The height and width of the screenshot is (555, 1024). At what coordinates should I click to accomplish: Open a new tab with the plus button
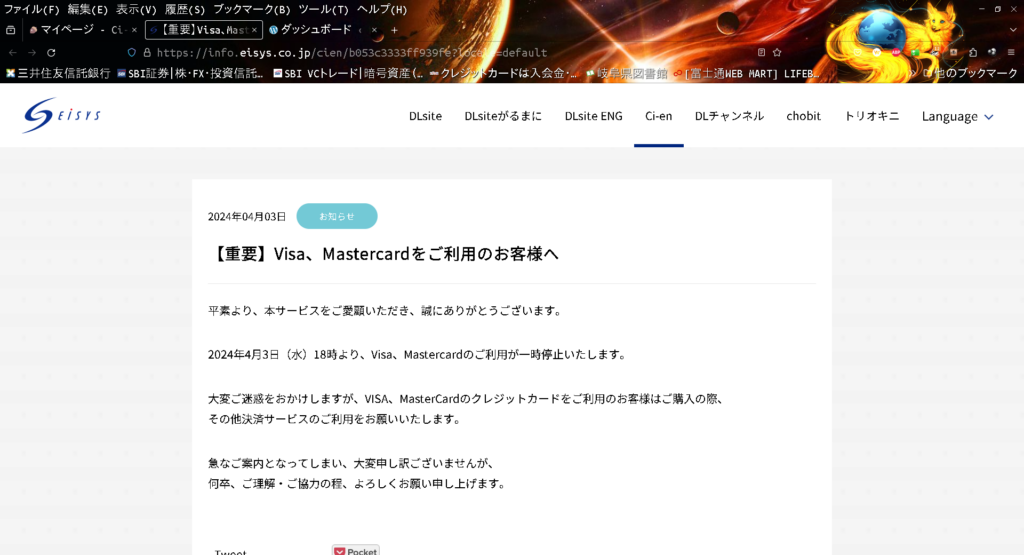[394, 30]
